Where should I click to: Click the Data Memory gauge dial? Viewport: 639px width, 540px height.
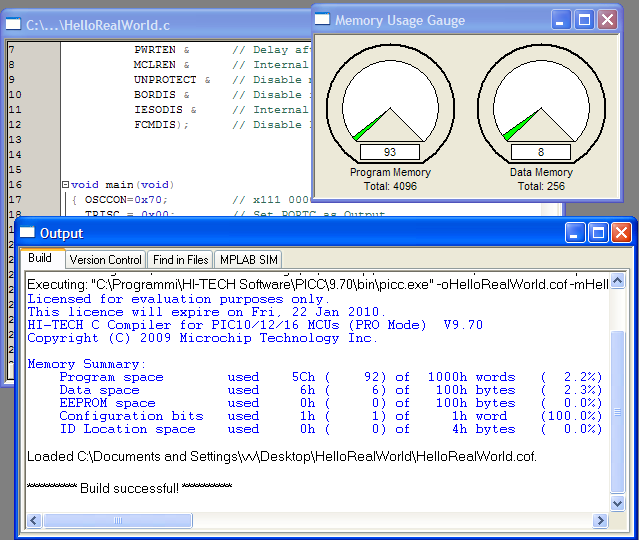pos(541,105)
